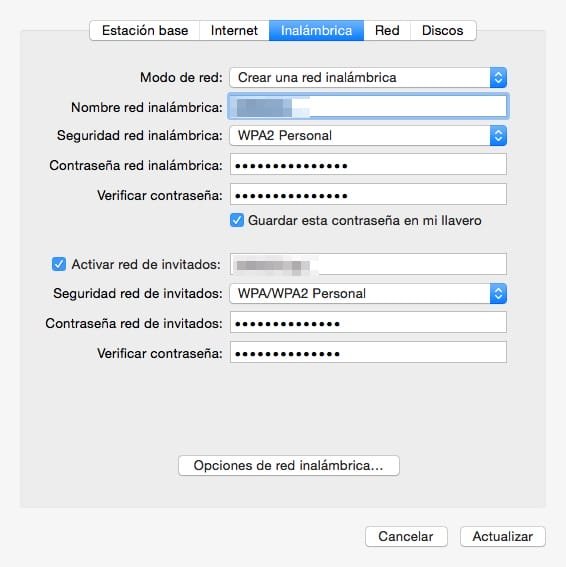The width and height of the screenshot is (566, 567).
Task: Select the Inalámbrica tab
Action: click(316, 30)
